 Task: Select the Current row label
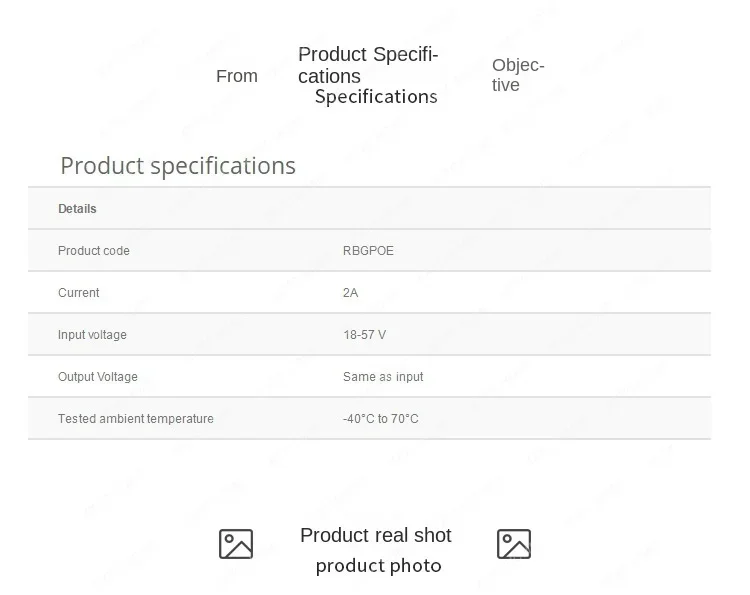79,293
